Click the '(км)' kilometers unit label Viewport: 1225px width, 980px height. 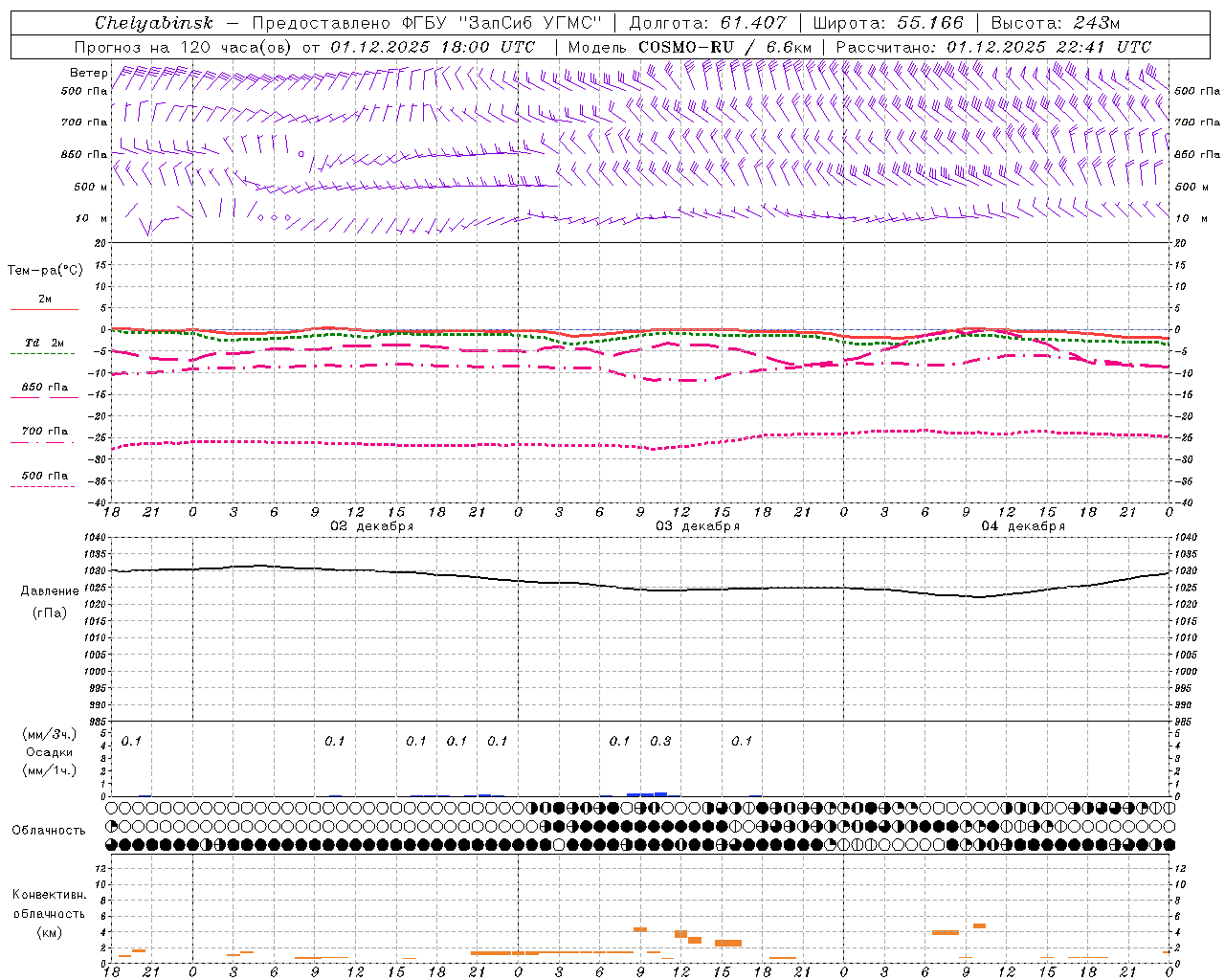tap(50, 932)
